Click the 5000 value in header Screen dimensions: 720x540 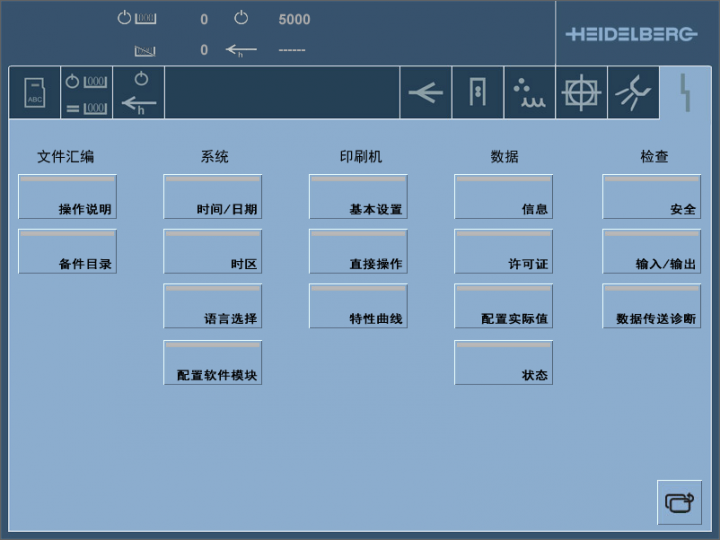(294, 19)
